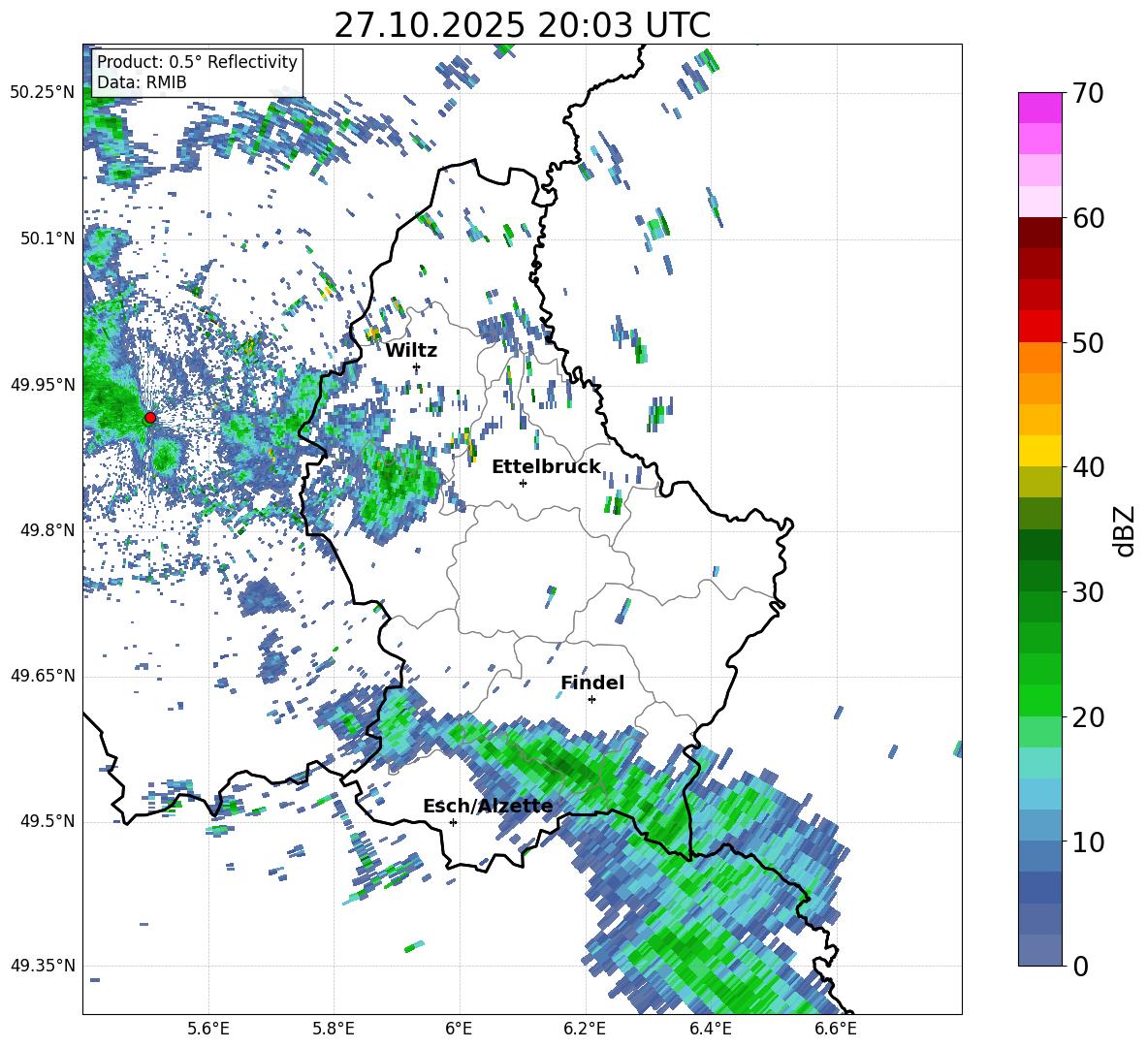Screen dimensions: 1148x1048
Task: Click the 50.25°N latitude label
Action: [43, 93]
